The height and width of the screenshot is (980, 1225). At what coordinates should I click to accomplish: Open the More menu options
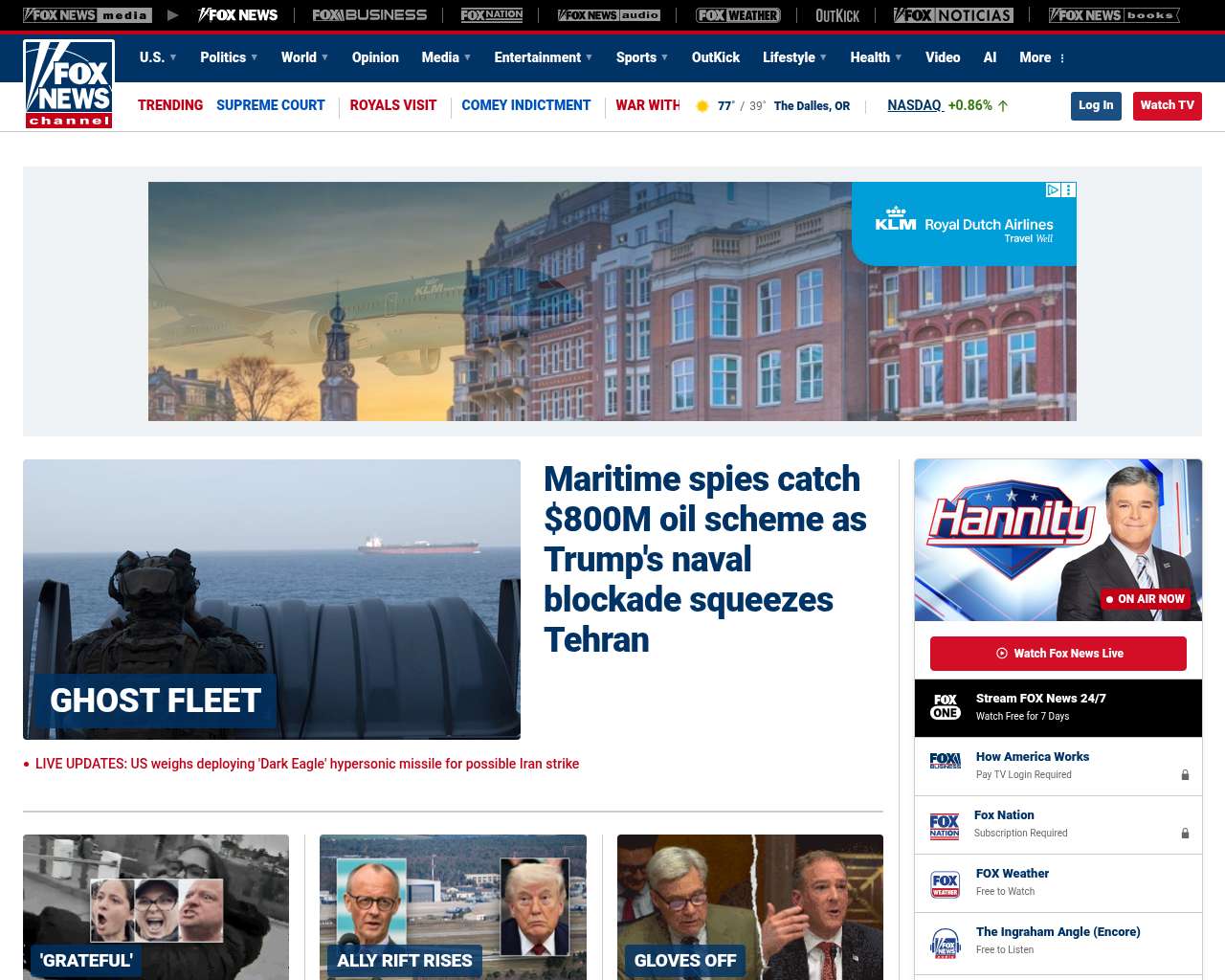tap(1042, 57)
